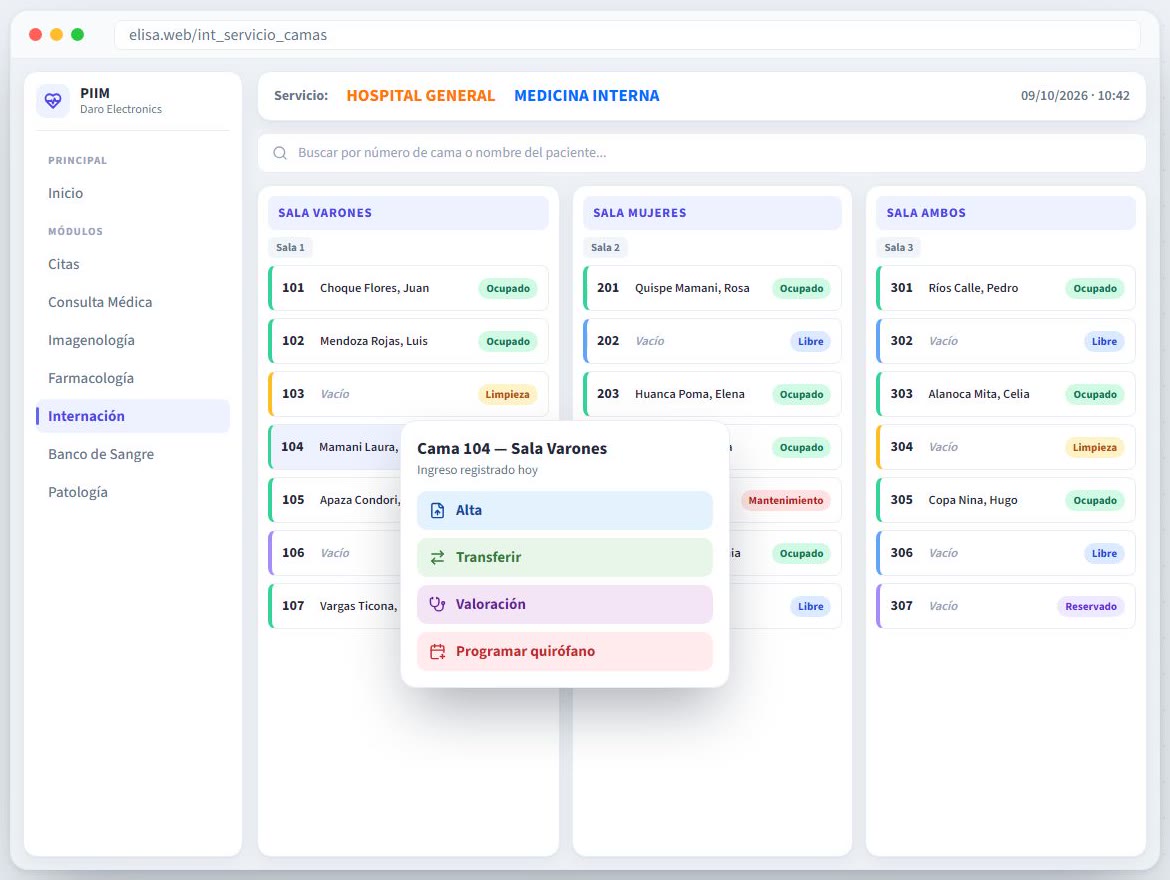
Task: Select bed 303 Alanoca Mita, Celia
Action: (1006, 394)
